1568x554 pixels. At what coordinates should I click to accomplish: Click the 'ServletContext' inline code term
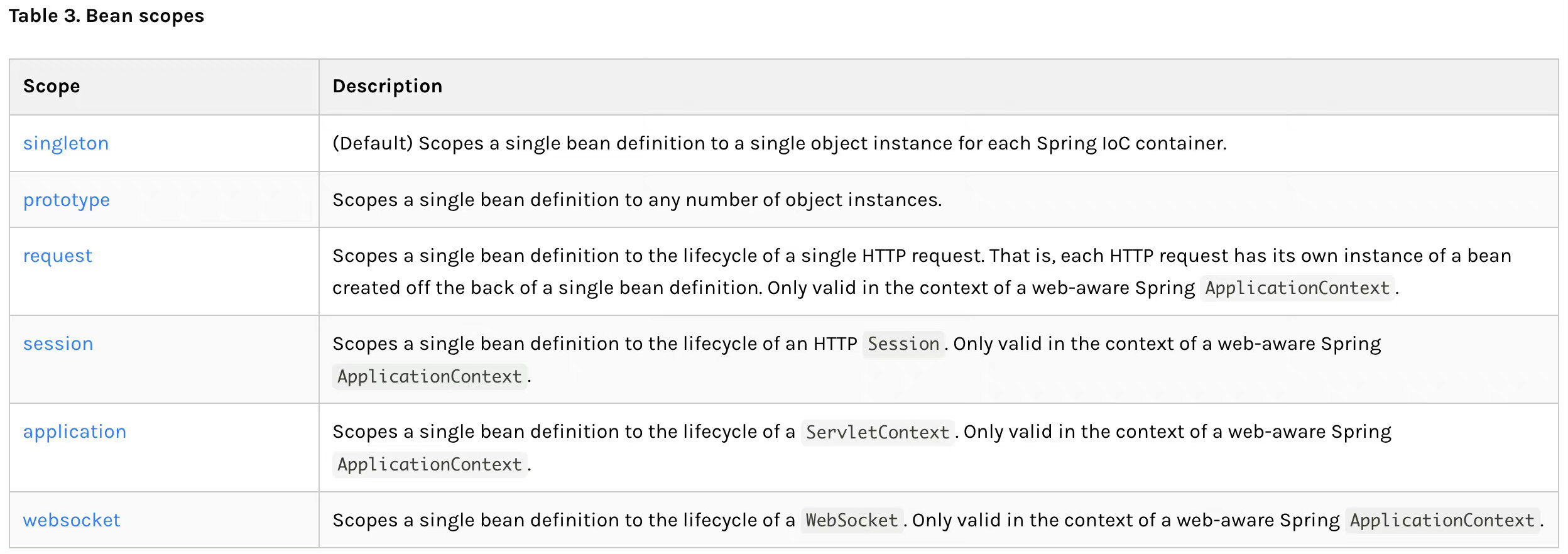coord(878,432)
